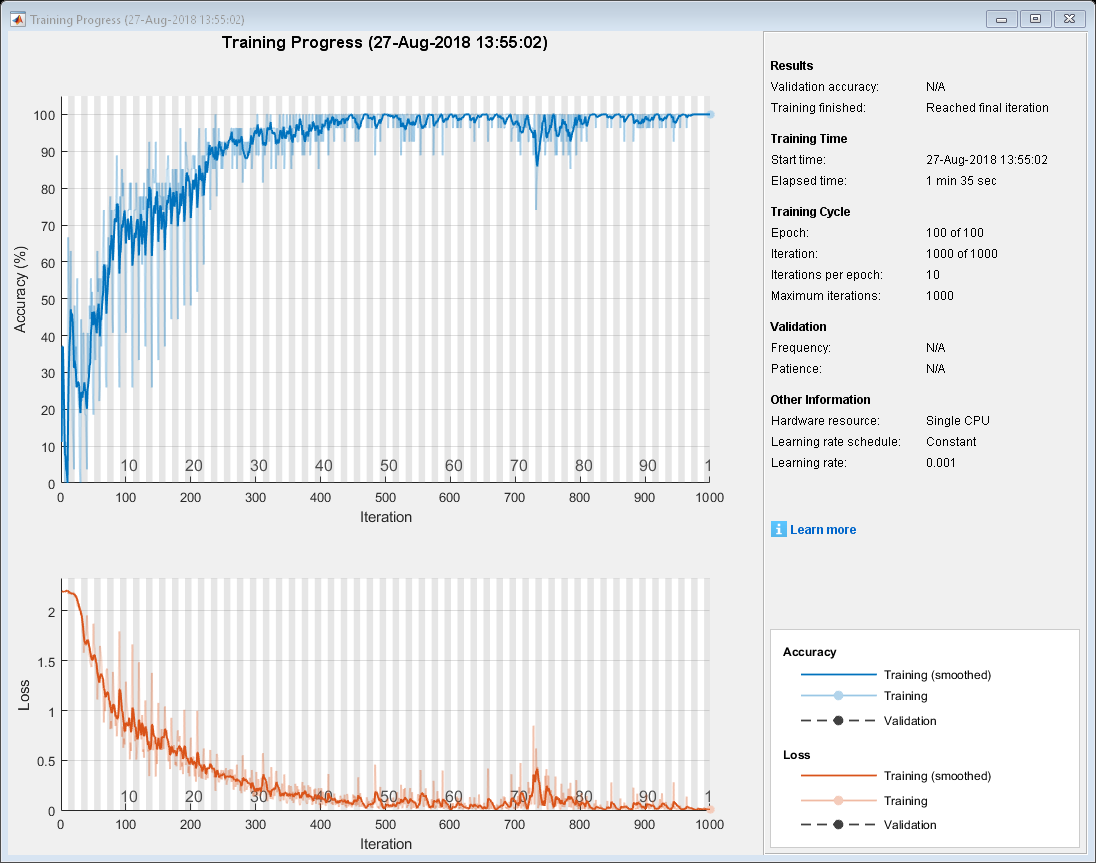
Task: Click the light blue accuracy Training legend marker
Action: click(838, 695)
